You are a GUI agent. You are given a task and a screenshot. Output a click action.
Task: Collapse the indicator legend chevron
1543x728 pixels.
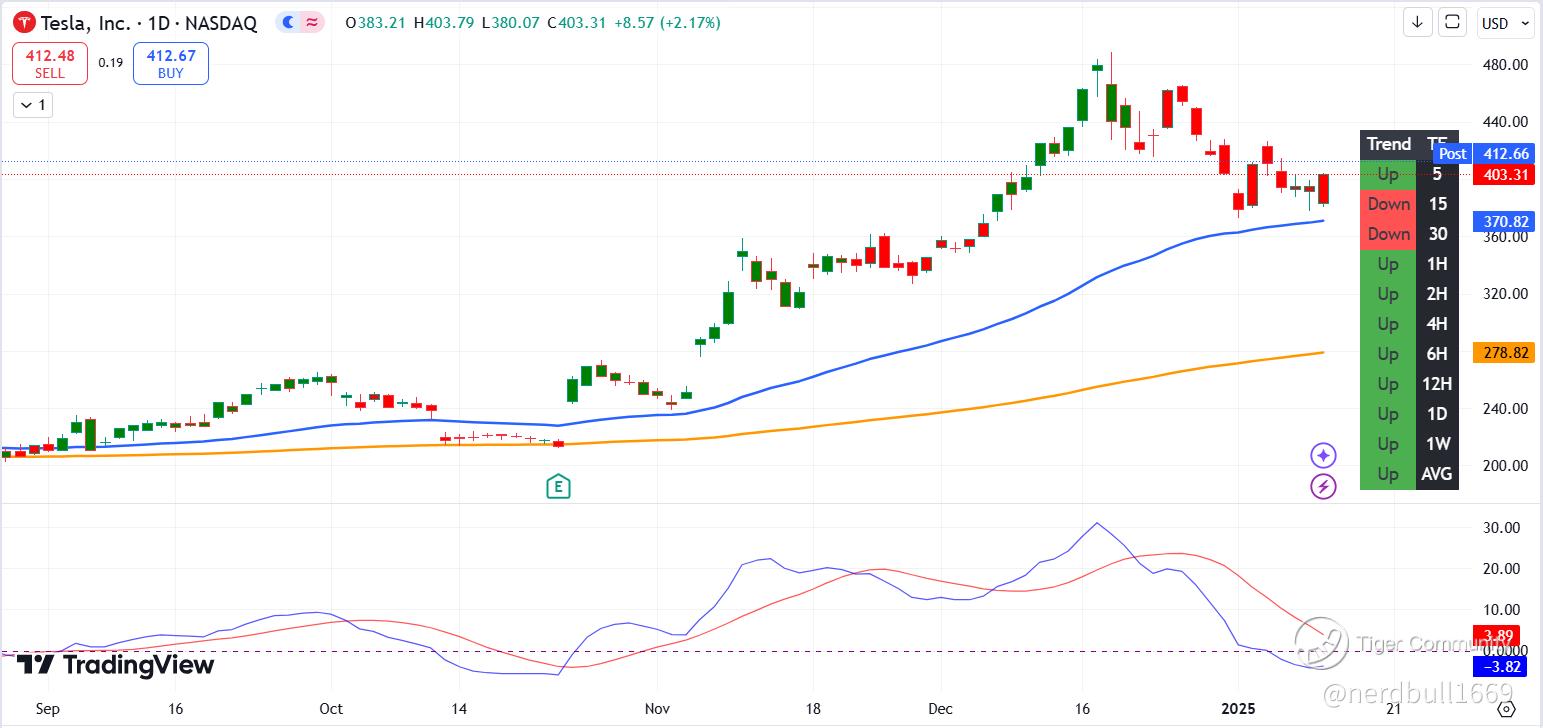click(x=33, y=104)
